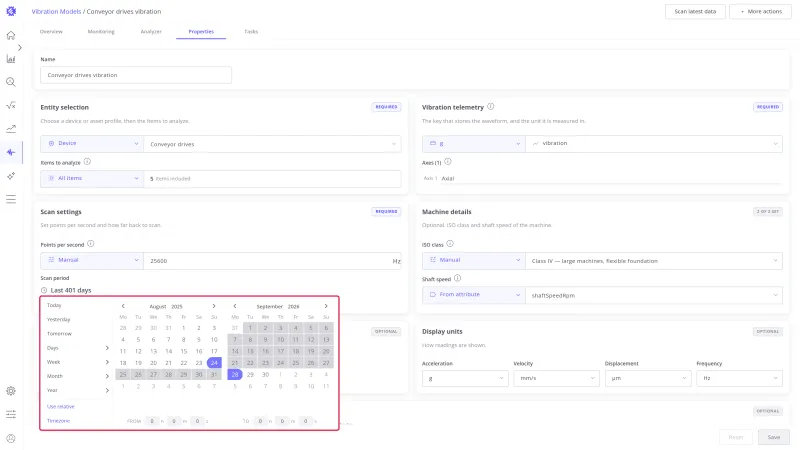Viewport: 800px width, 450px height.
Task: Click the Name input field
Action: pos(136,75)
